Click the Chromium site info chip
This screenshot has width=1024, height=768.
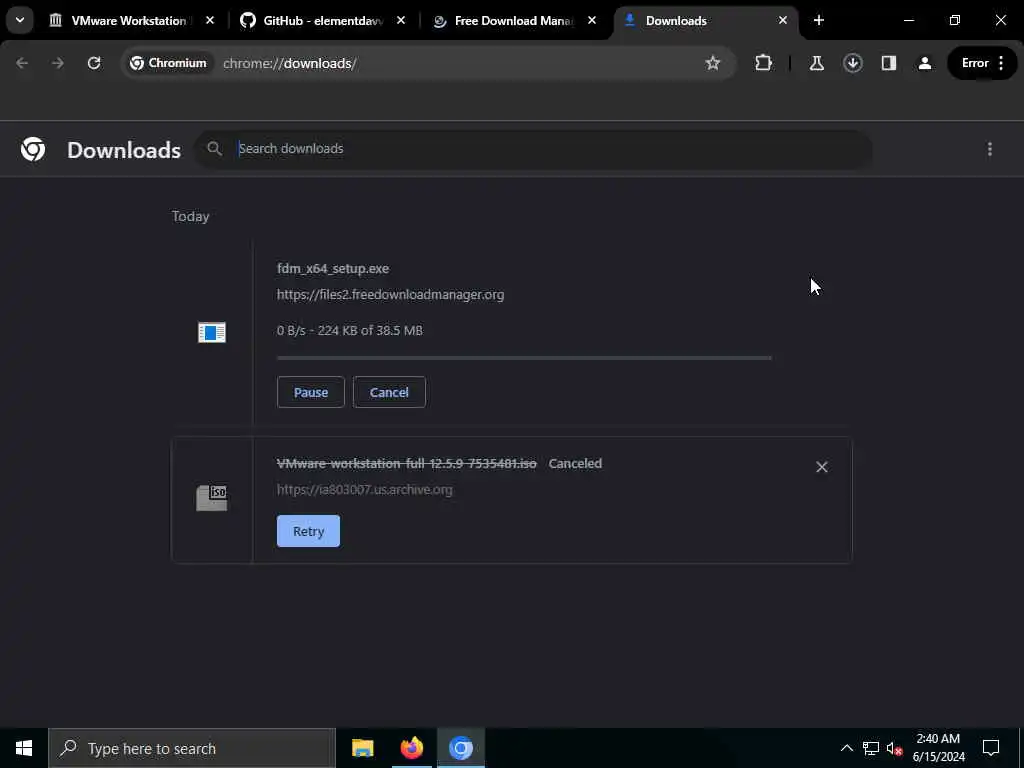point(168,63)
